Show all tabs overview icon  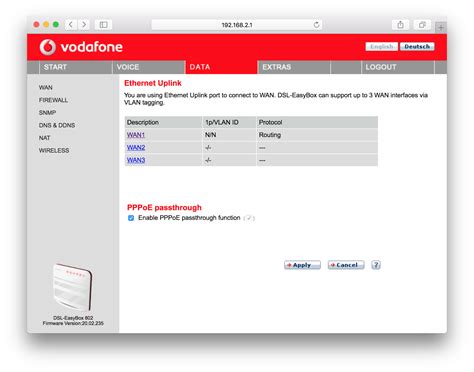pyautogui.click(x=422, y=25)
